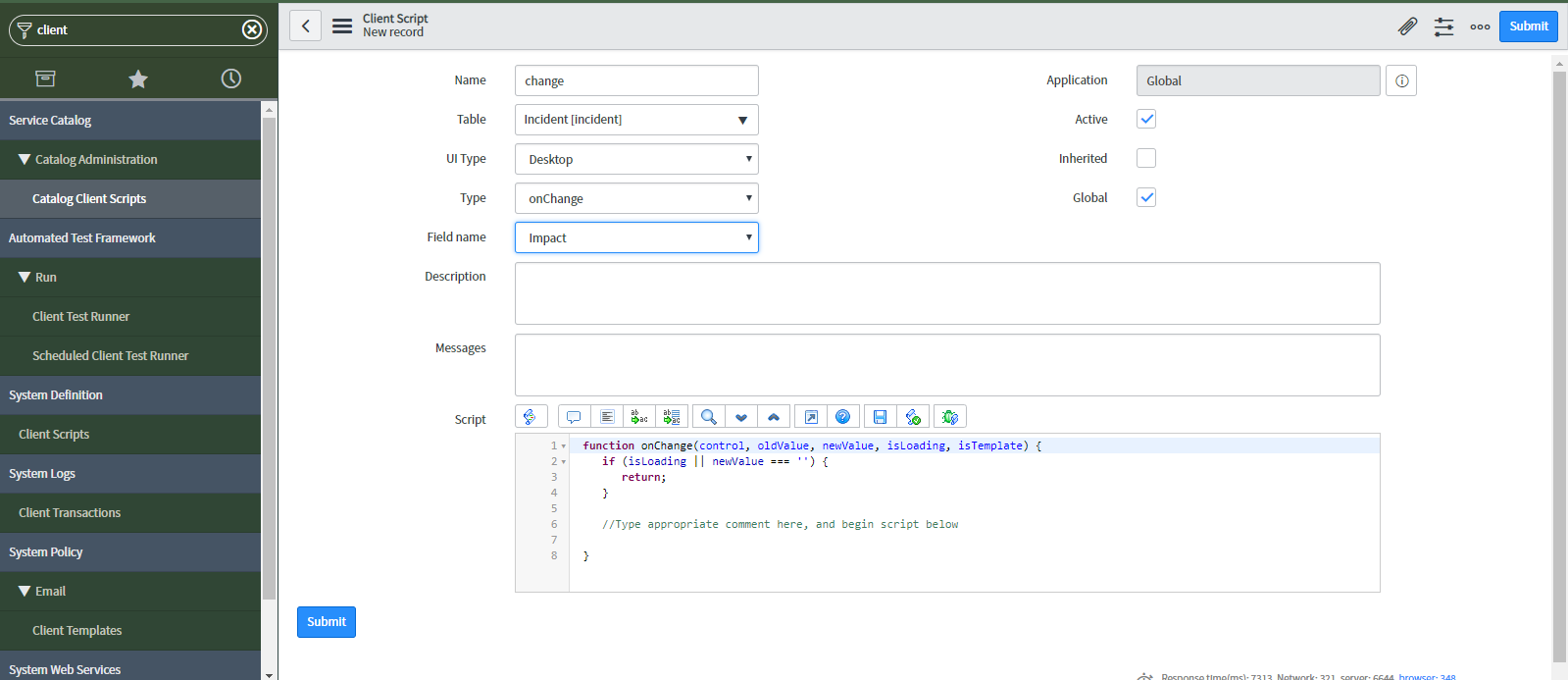Viewport: 1568px width, 680px height.
Task: Click the navigator scrollbar down arrow
Action: click(x=270, y=674)
